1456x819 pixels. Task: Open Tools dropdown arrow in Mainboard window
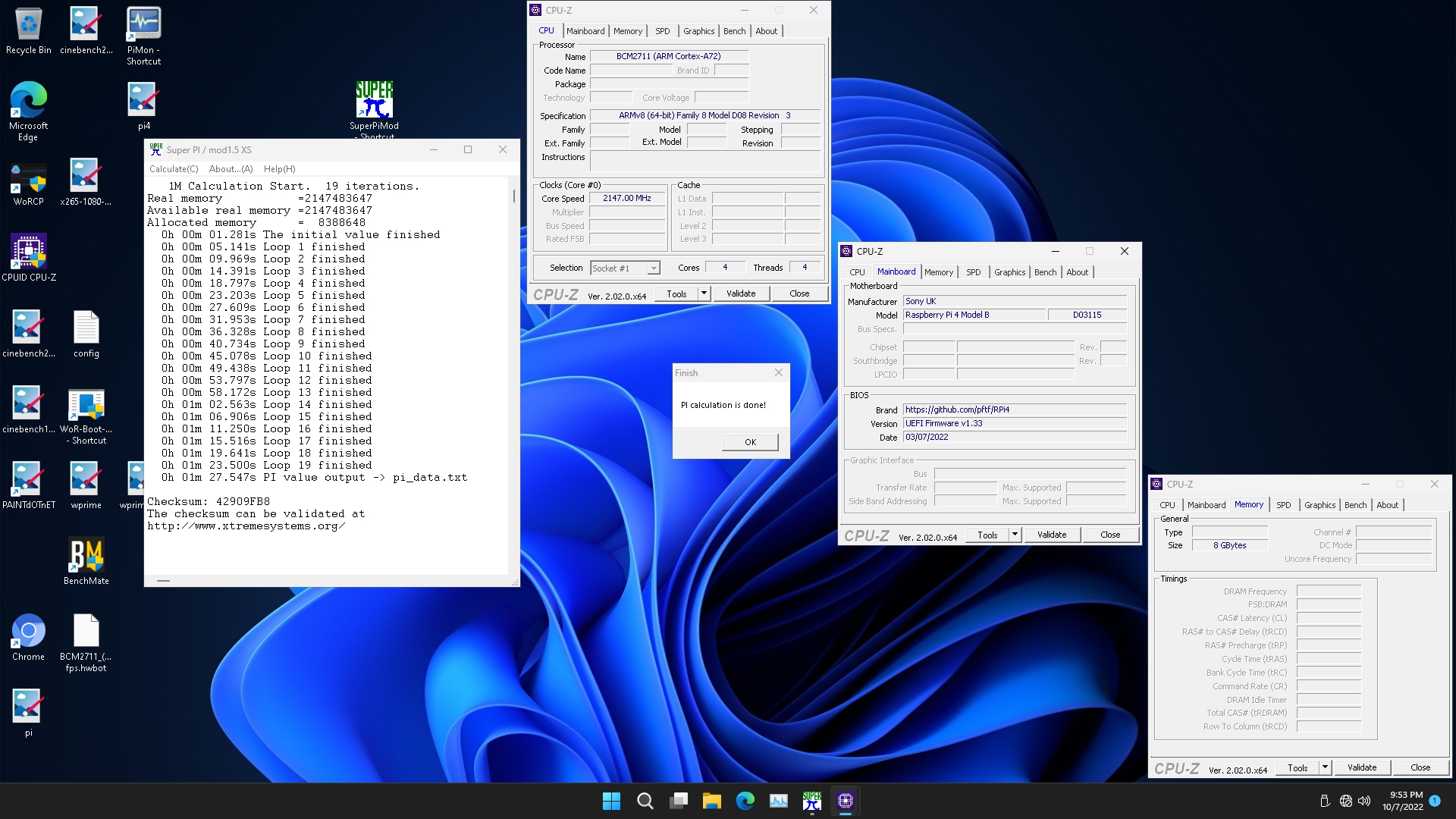[x=1014, y=535]
